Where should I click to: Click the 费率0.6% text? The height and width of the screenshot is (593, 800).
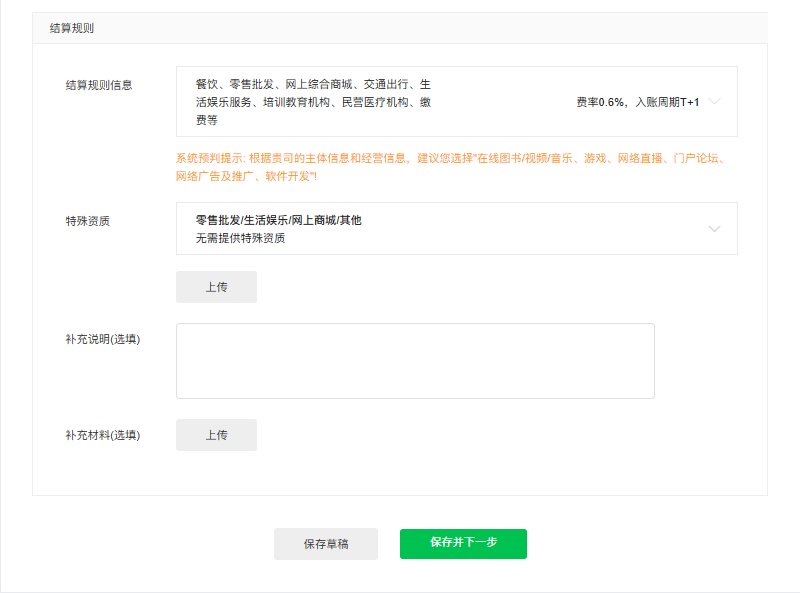[x=600, y=102]
